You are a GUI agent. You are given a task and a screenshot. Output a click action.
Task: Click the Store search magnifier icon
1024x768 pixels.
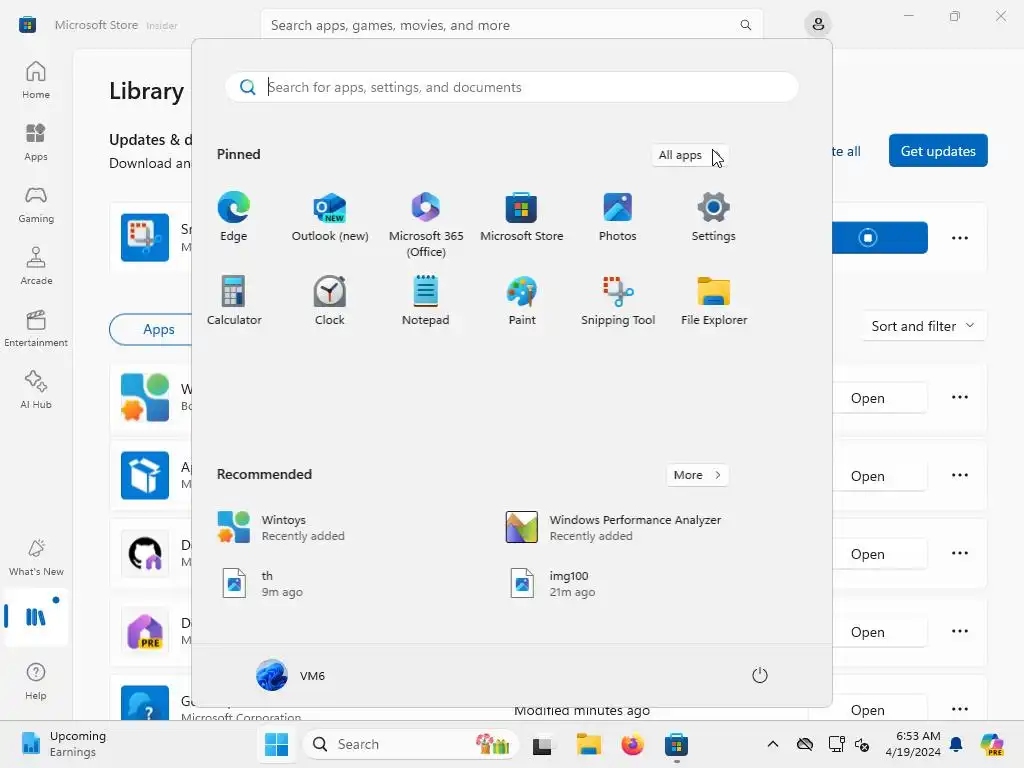745,25
